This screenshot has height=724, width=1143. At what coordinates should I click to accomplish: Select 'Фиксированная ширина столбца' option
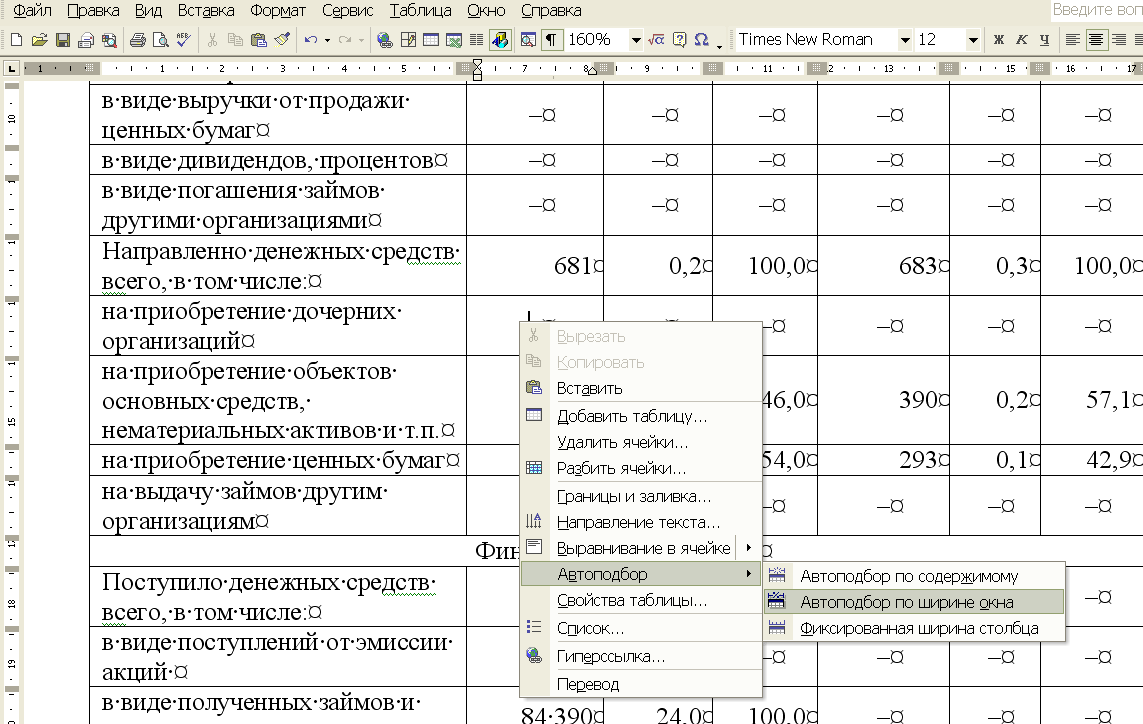914,628
